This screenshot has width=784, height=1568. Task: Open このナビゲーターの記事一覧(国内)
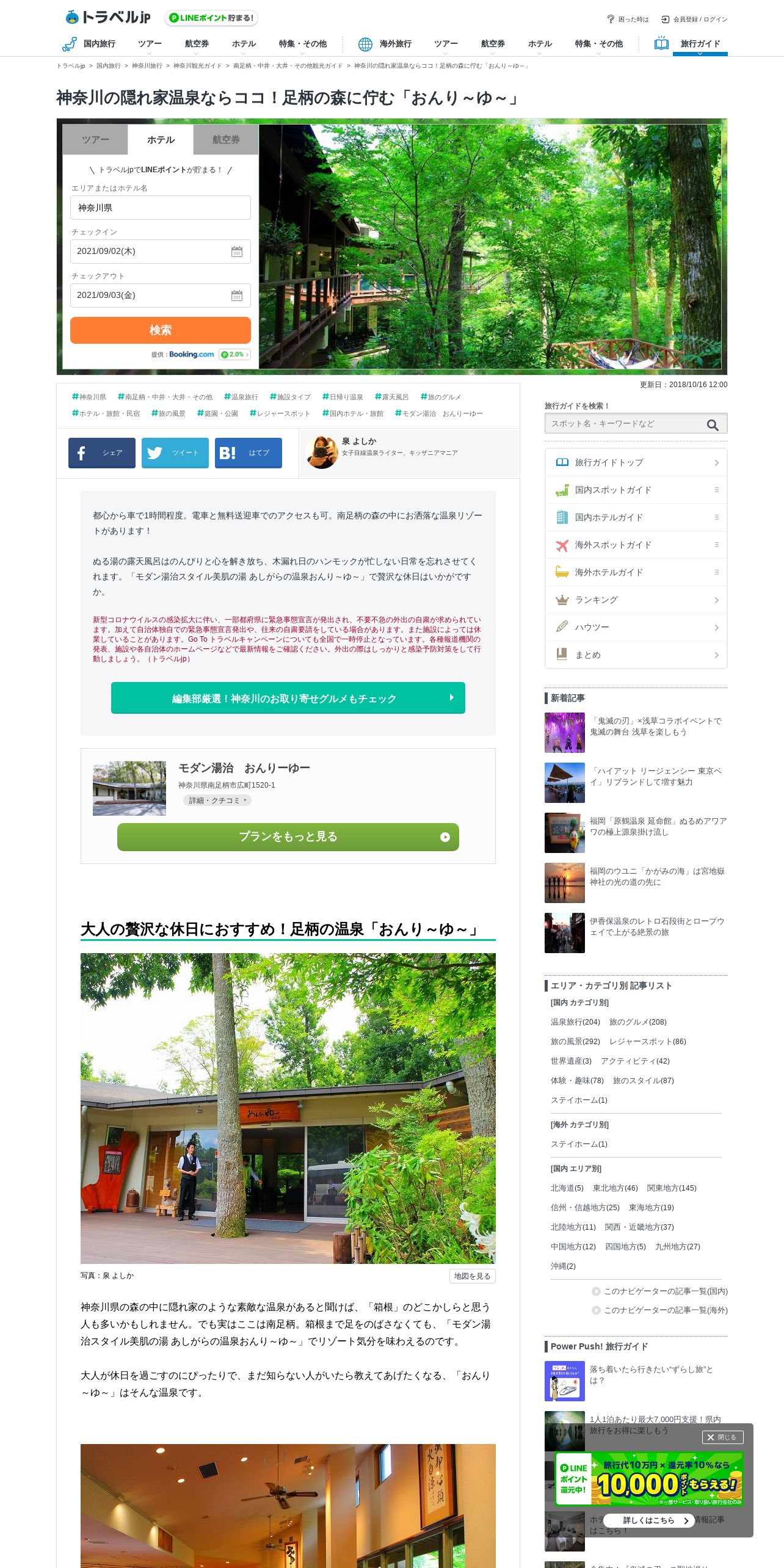[659, 1291]
